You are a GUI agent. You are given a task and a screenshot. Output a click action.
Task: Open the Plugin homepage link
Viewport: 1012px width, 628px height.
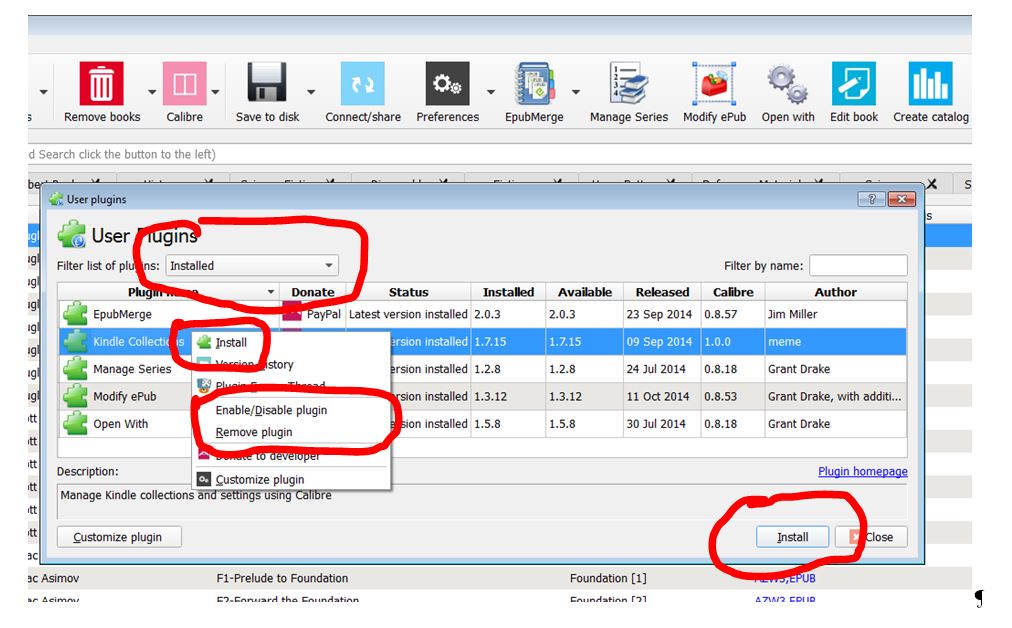pos(862,471)
